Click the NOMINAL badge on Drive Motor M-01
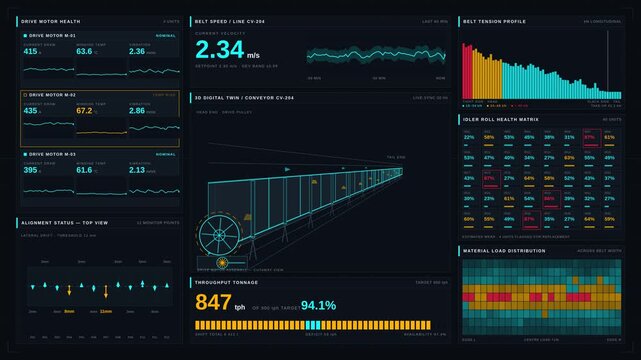This screenshot has height=360, width=641. 166,36
